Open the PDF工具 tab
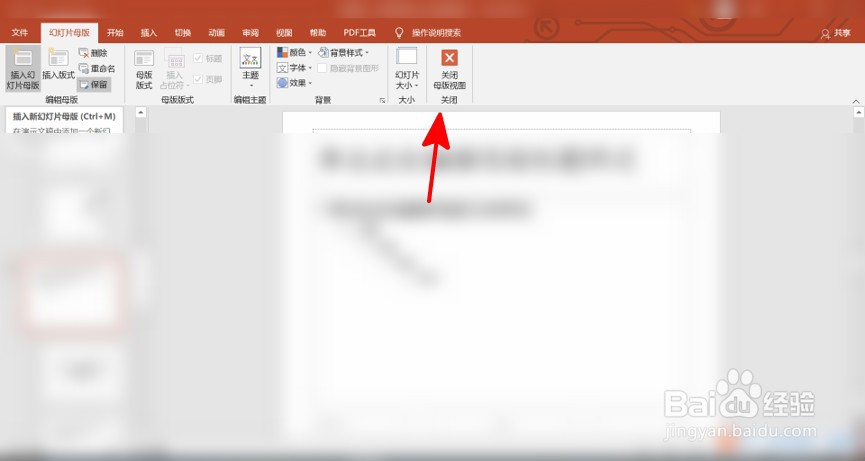 coord(360,33)
